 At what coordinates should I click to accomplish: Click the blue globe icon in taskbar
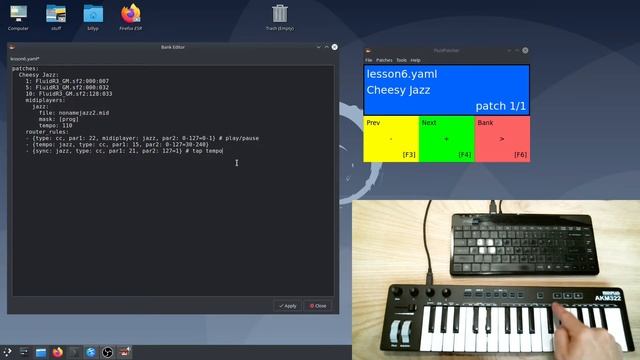click(x=91, y=352)
